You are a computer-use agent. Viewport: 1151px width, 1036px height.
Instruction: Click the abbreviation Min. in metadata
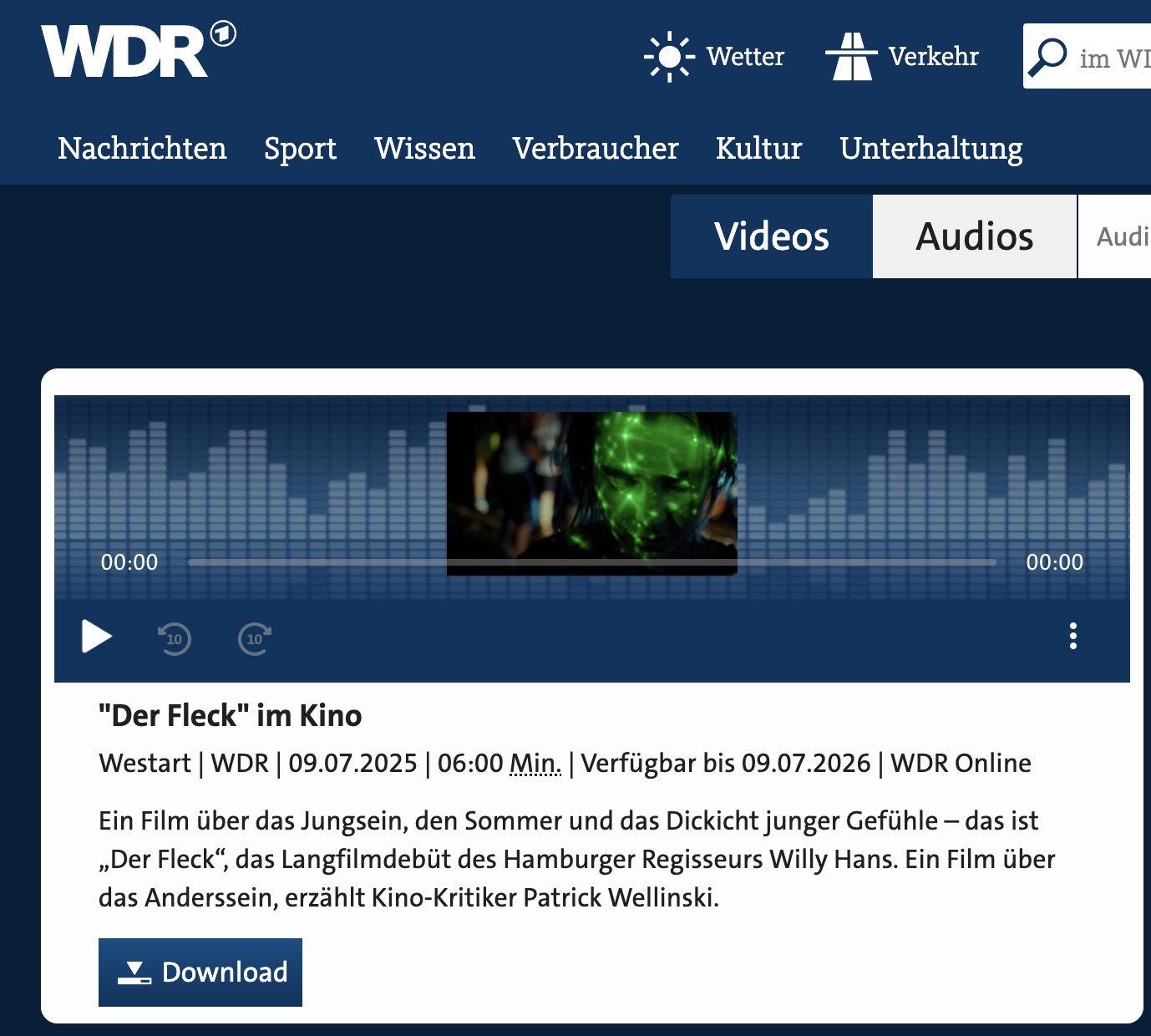(535, 764)
